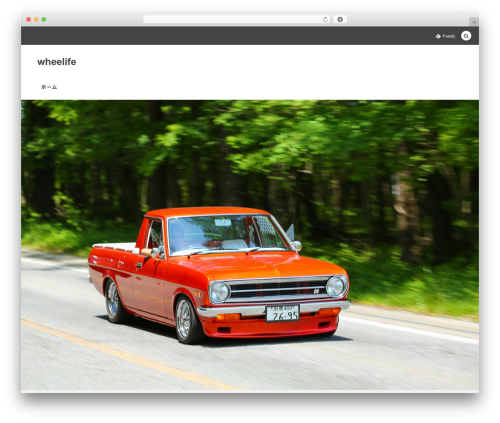This screenshot has height=423, width=500.
Task: Open the Feedly link in top bar
Action: [x=445, y=36]
